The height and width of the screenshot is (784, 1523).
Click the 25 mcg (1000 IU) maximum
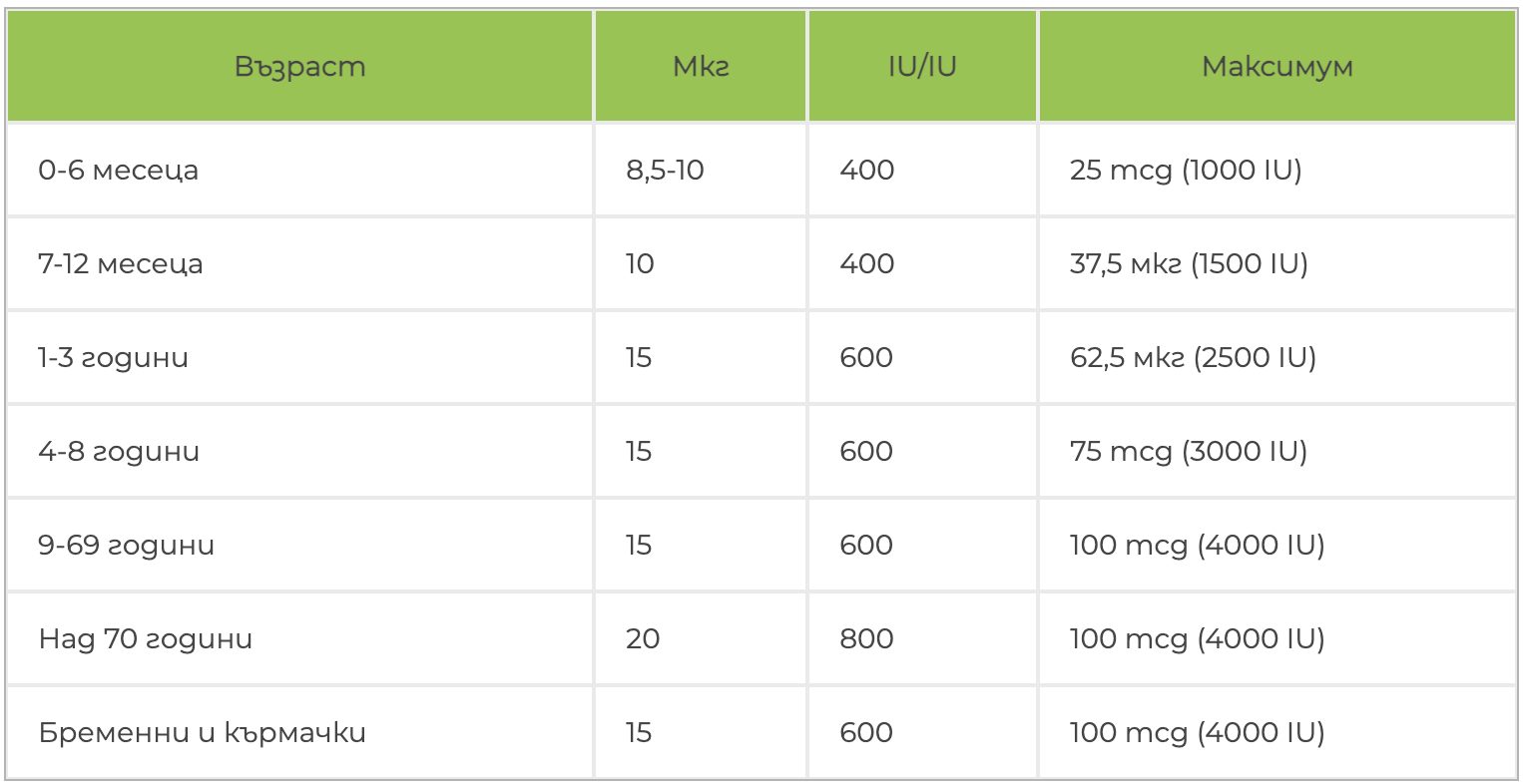(1186, 171)
